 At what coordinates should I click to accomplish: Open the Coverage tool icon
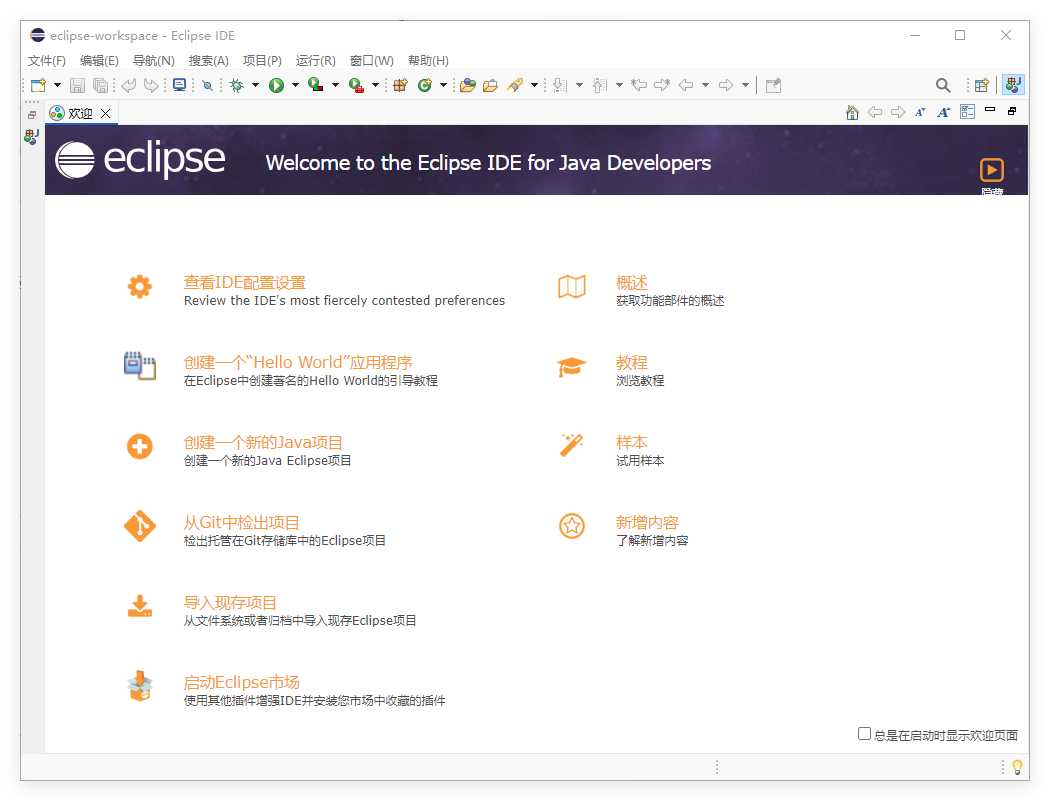[317, 85]
